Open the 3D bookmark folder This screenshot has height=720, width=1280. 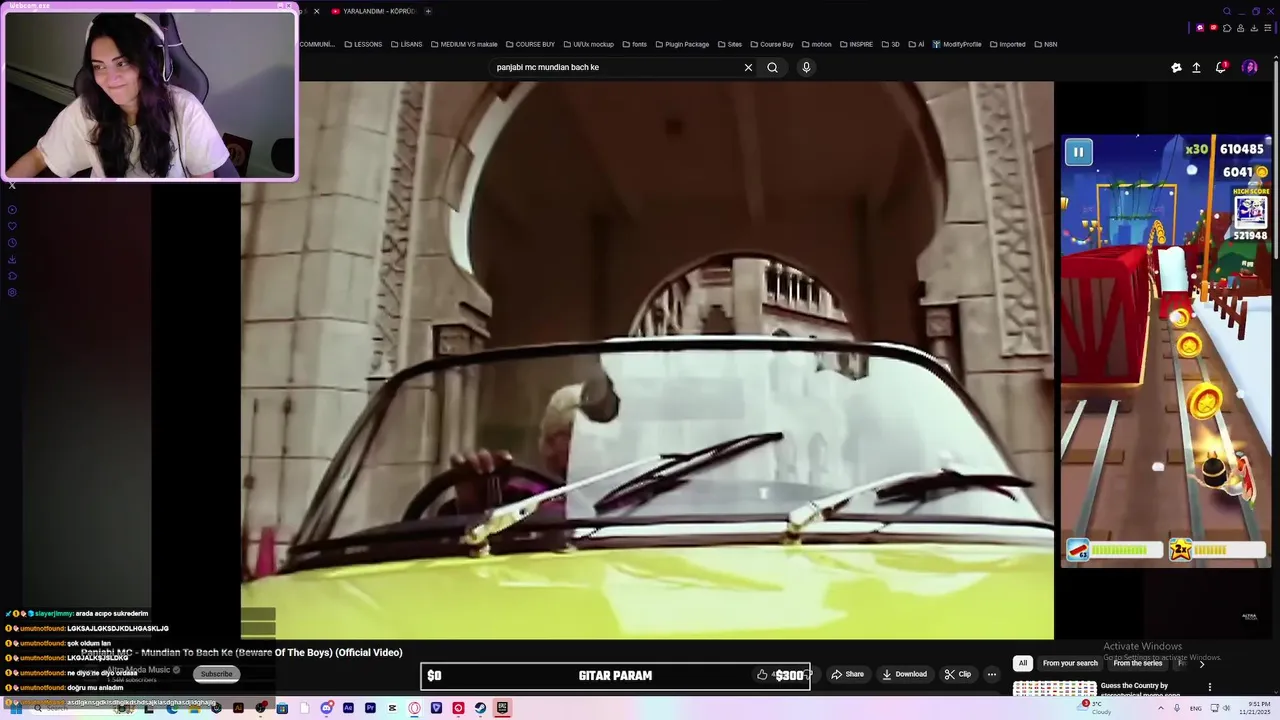point(890,44)
